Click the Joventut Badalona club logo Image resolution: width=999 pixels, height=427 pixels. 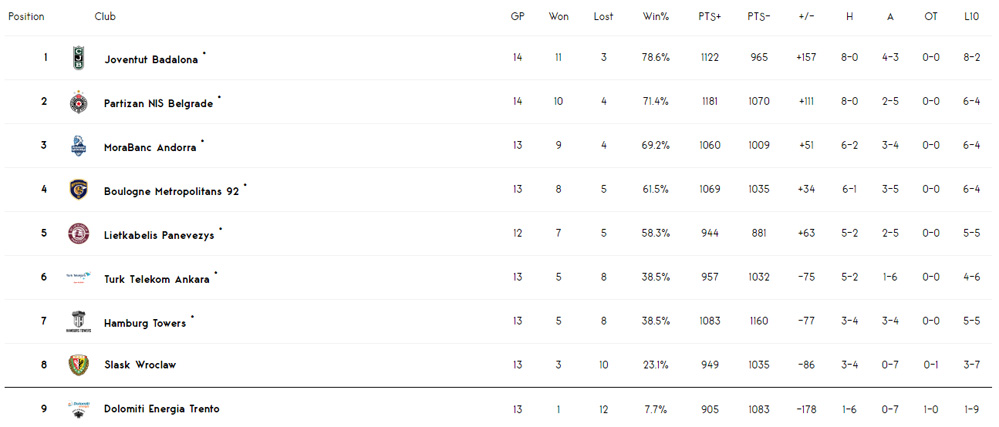point(78,58)
